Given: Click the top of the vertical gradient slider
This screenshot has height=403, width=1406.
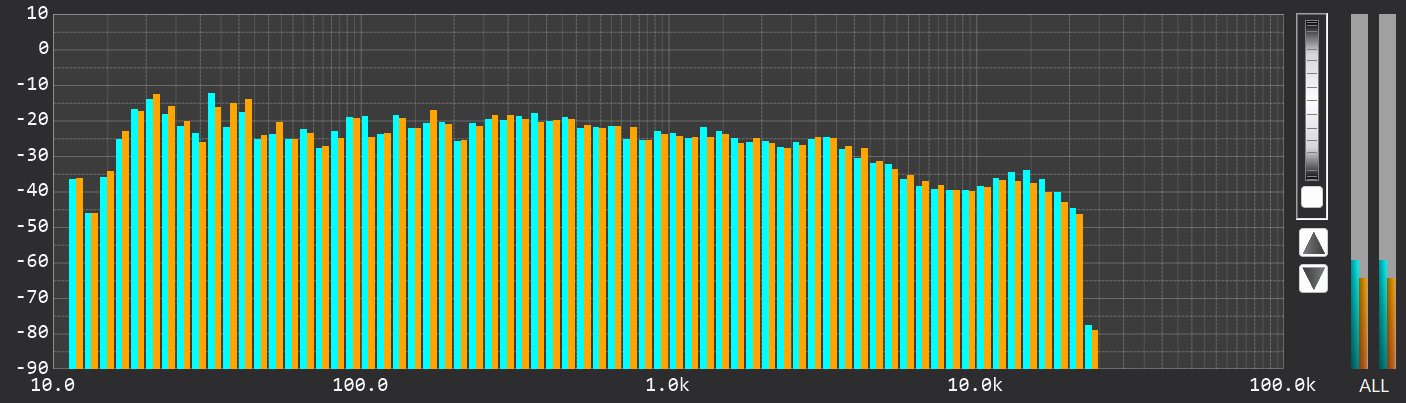Looking at the screenshot, I should tap(1312, 26).
